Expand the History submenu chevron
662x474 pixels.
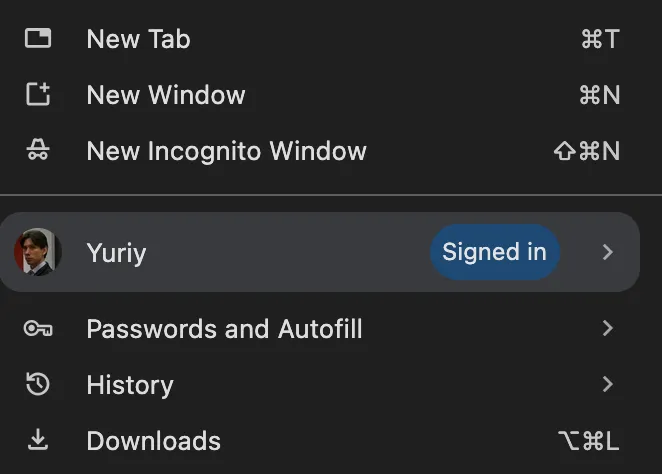point(607,385)
